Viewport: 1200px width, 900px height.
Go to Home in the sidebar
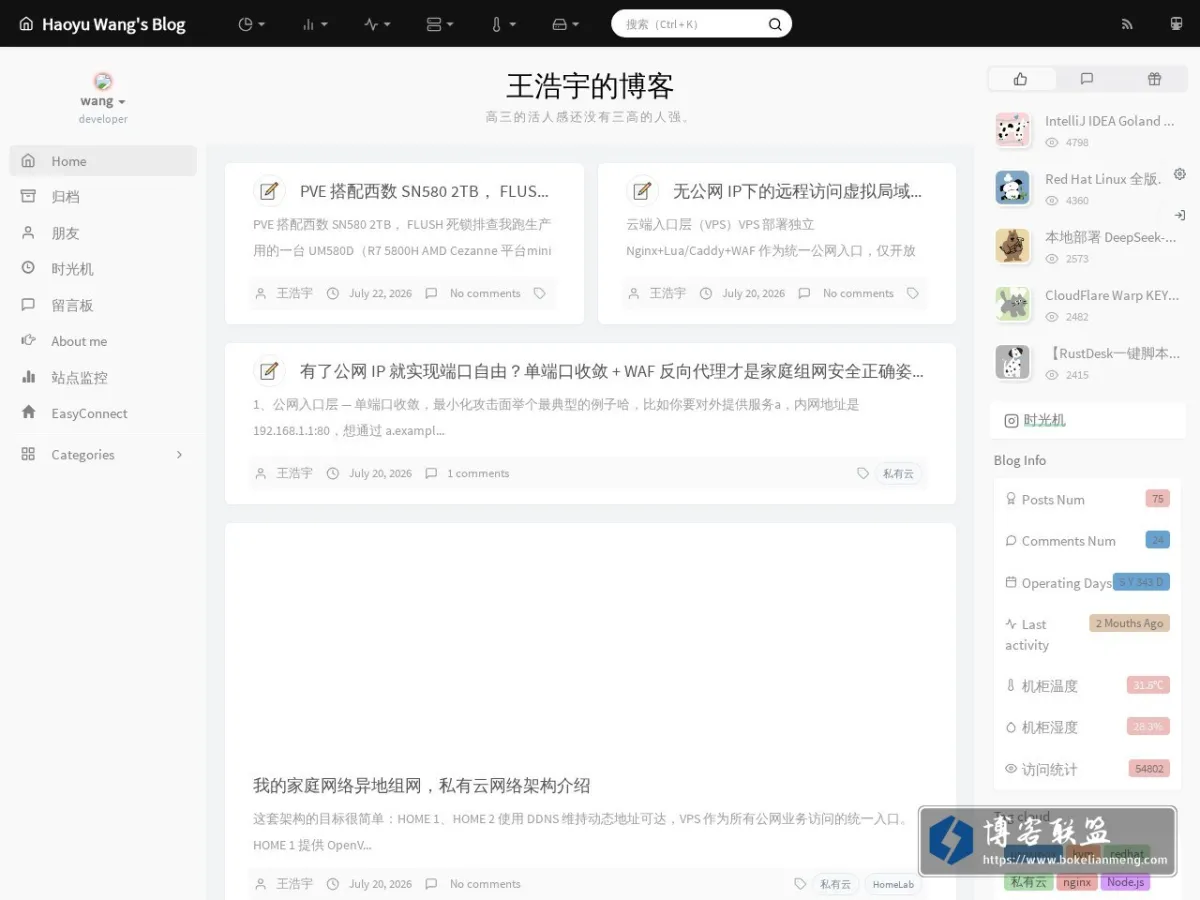click(103, 161)
